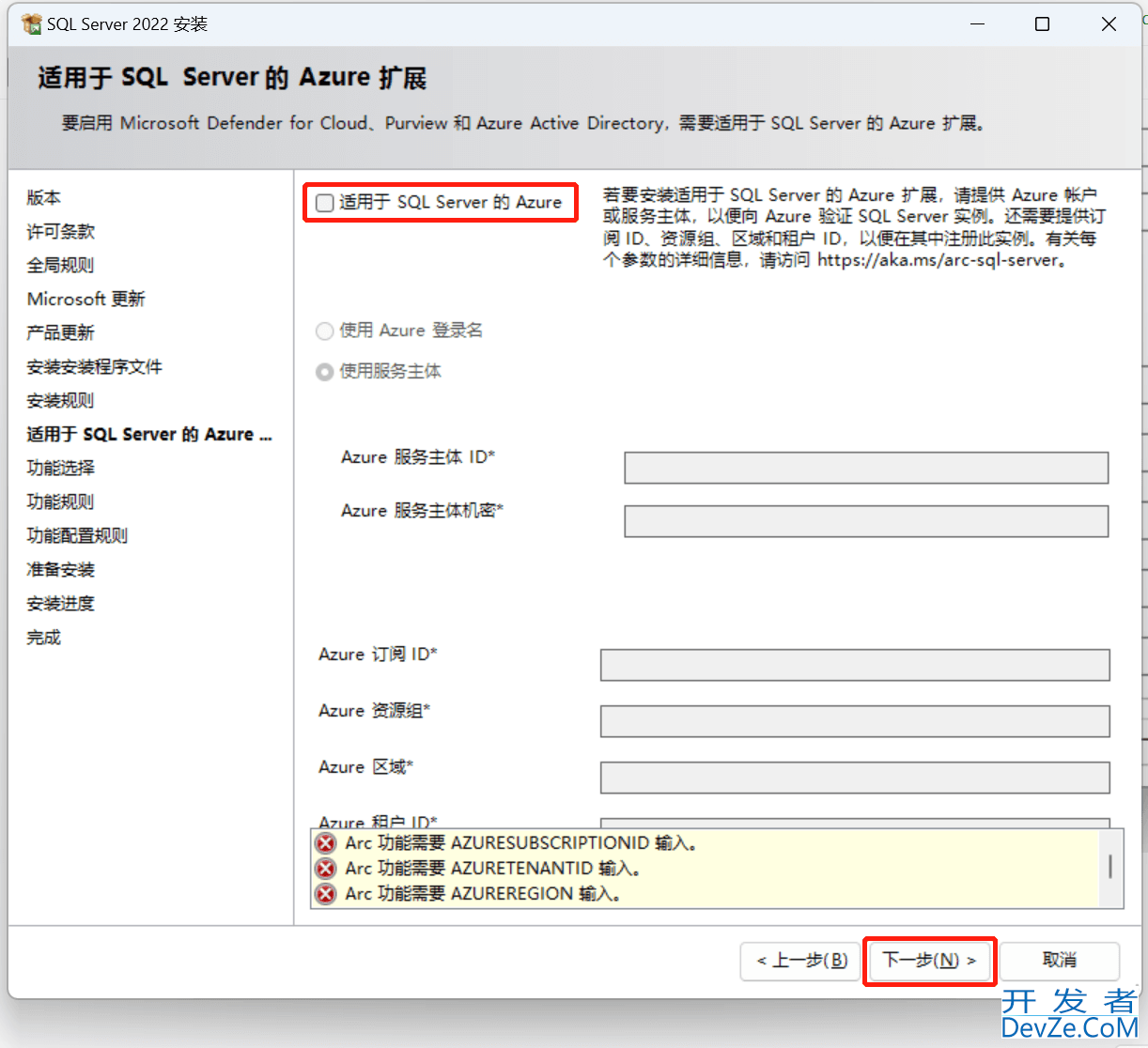Select 版本 step in sidebar
This screenshot has width=1148, height=1048.
[44, 197]
